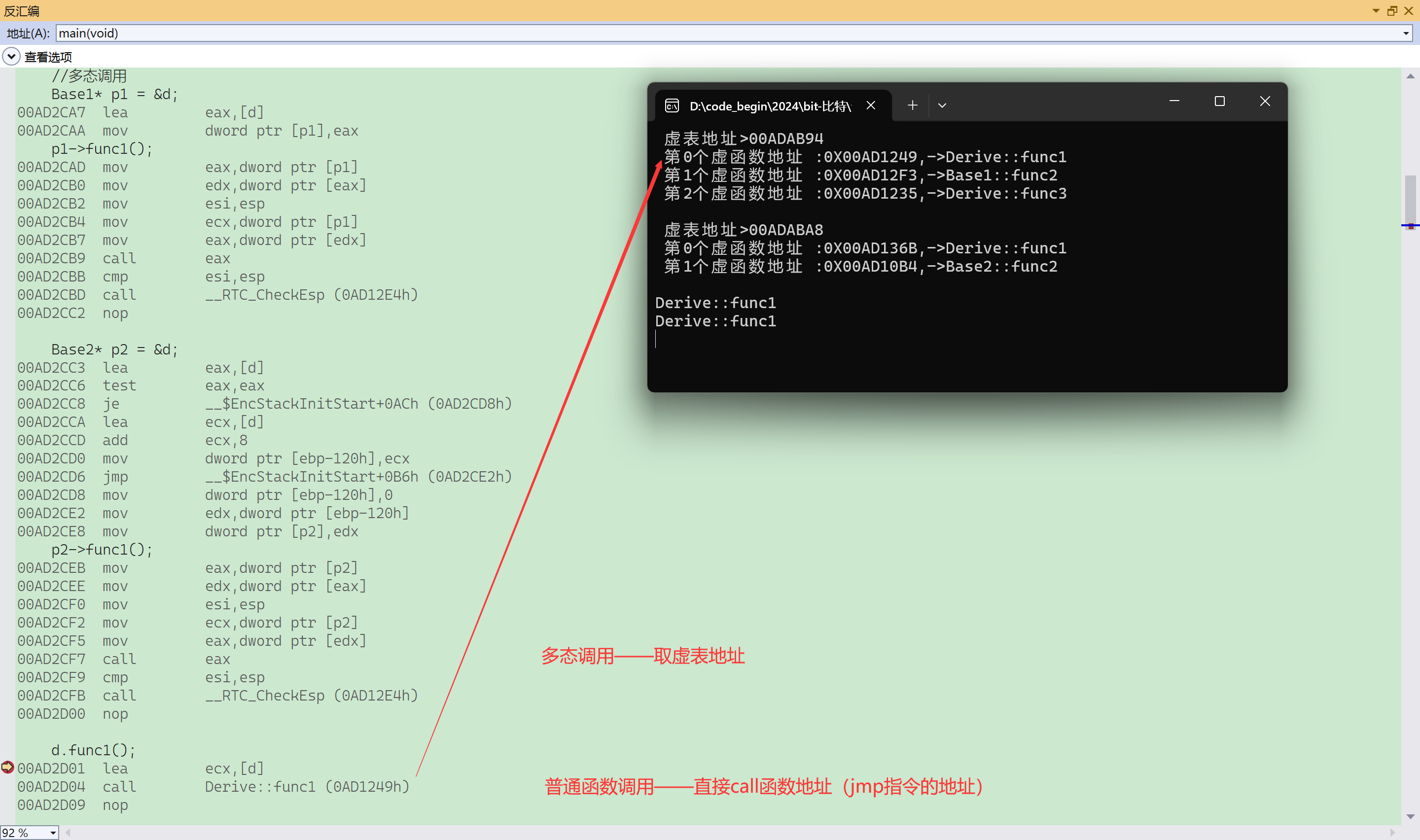Image resolution: width=1420 pixels, height=840 pixels.
Task: Open the terminal profiles dropdown chevron
Action: coord(942,105)
